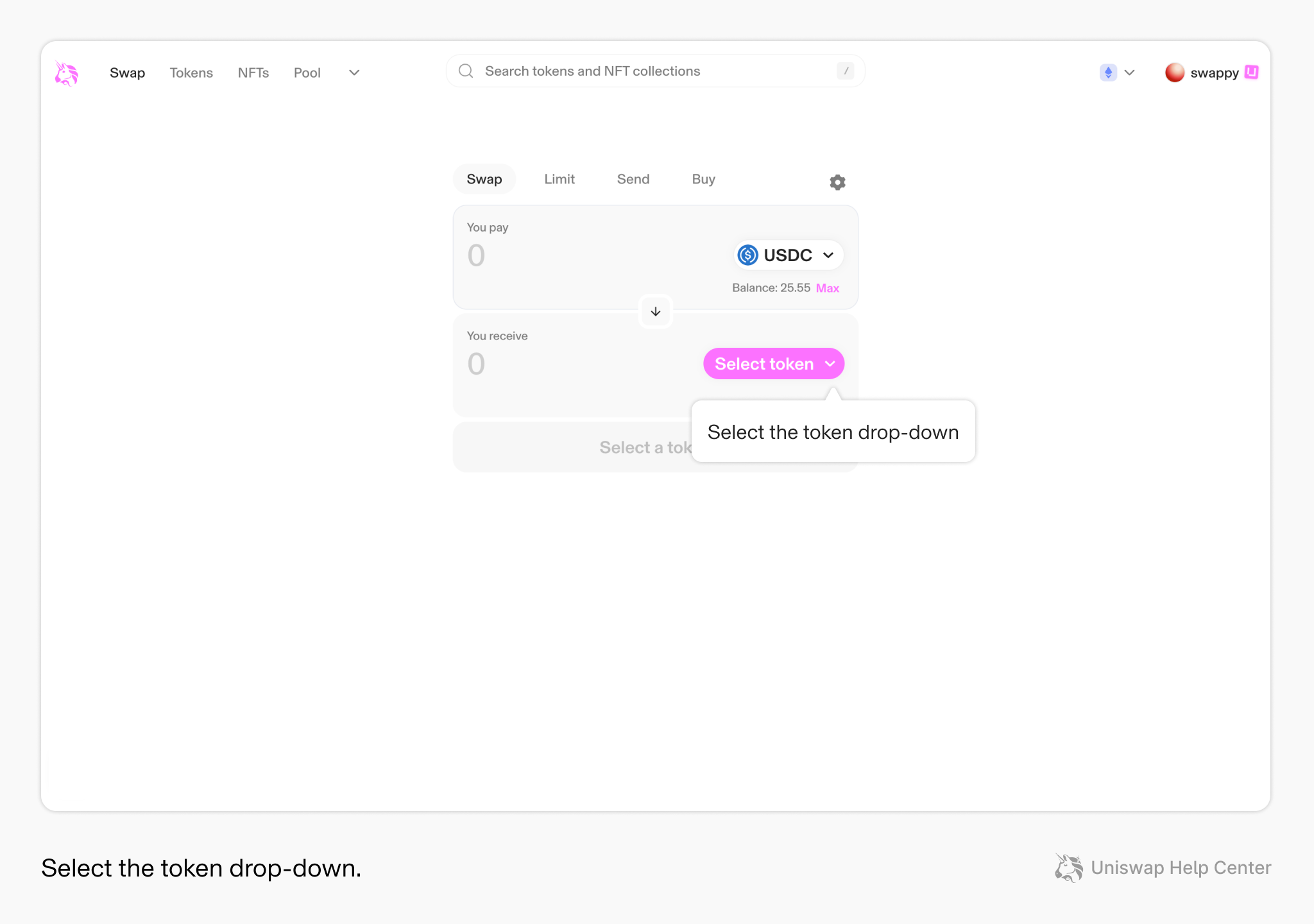Click the search magnifier icon
The width and height of the screenshot is (1314, 924).
coord(466,71)
